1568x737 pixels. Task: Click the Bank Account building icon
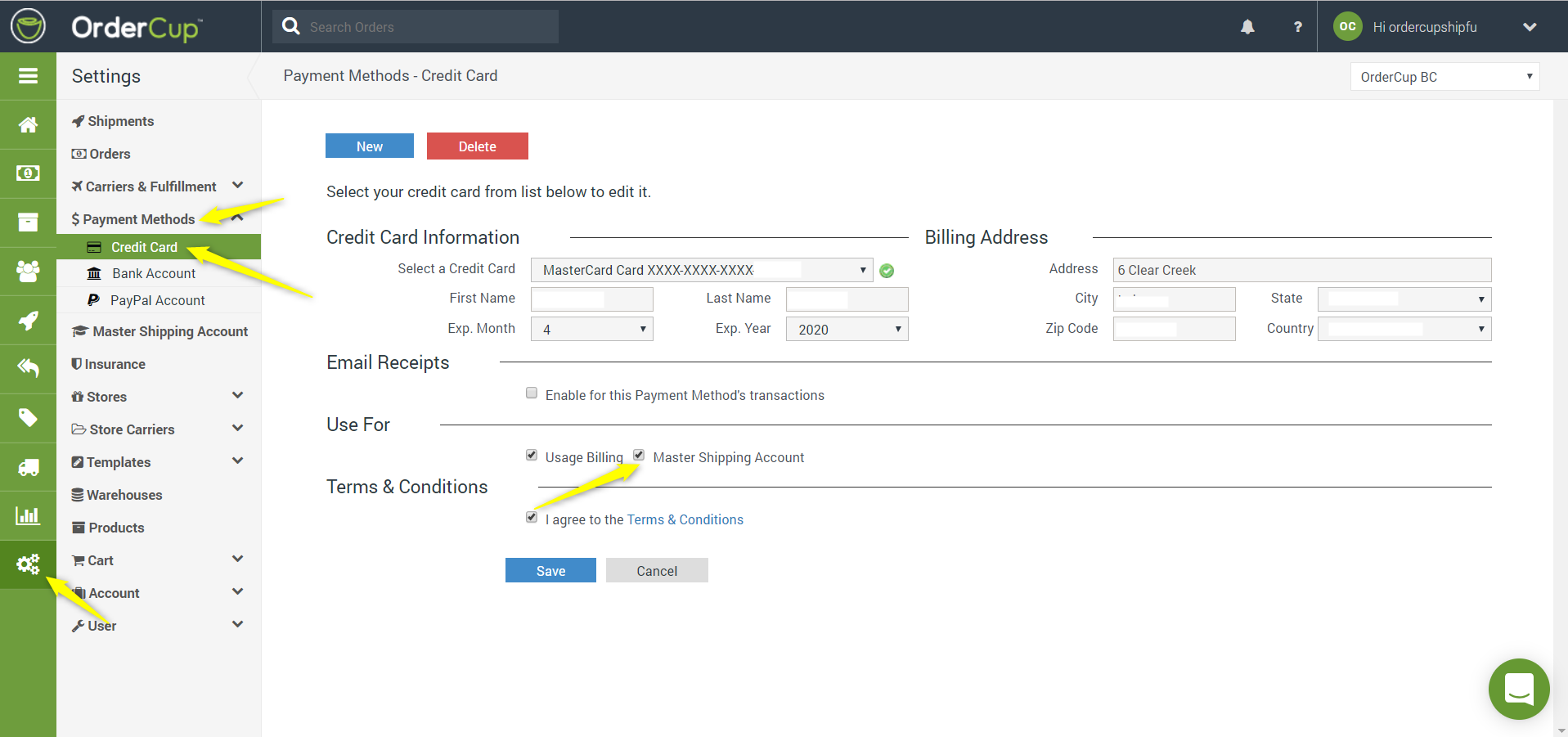[x=94, y=273]
